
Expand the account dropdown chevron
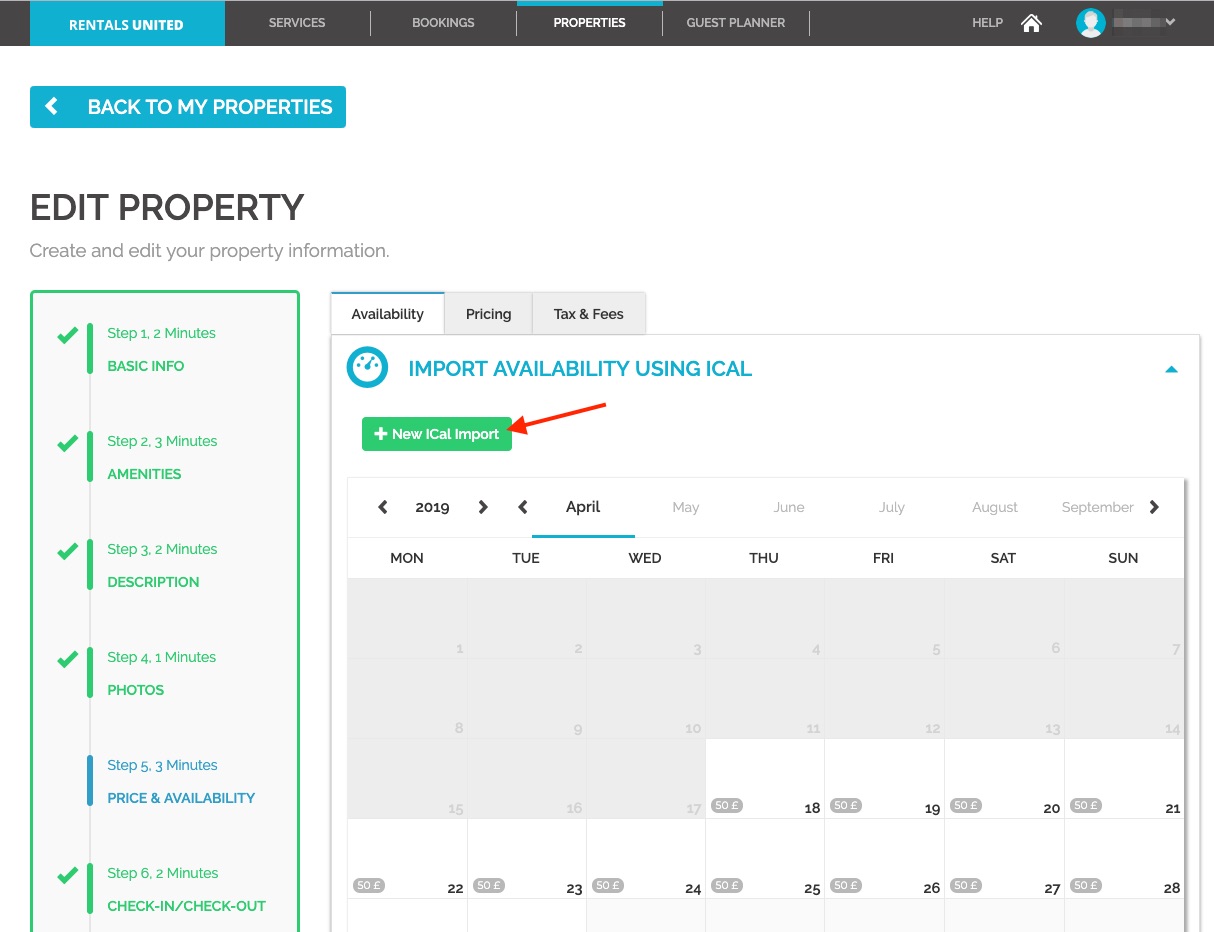1170,22
